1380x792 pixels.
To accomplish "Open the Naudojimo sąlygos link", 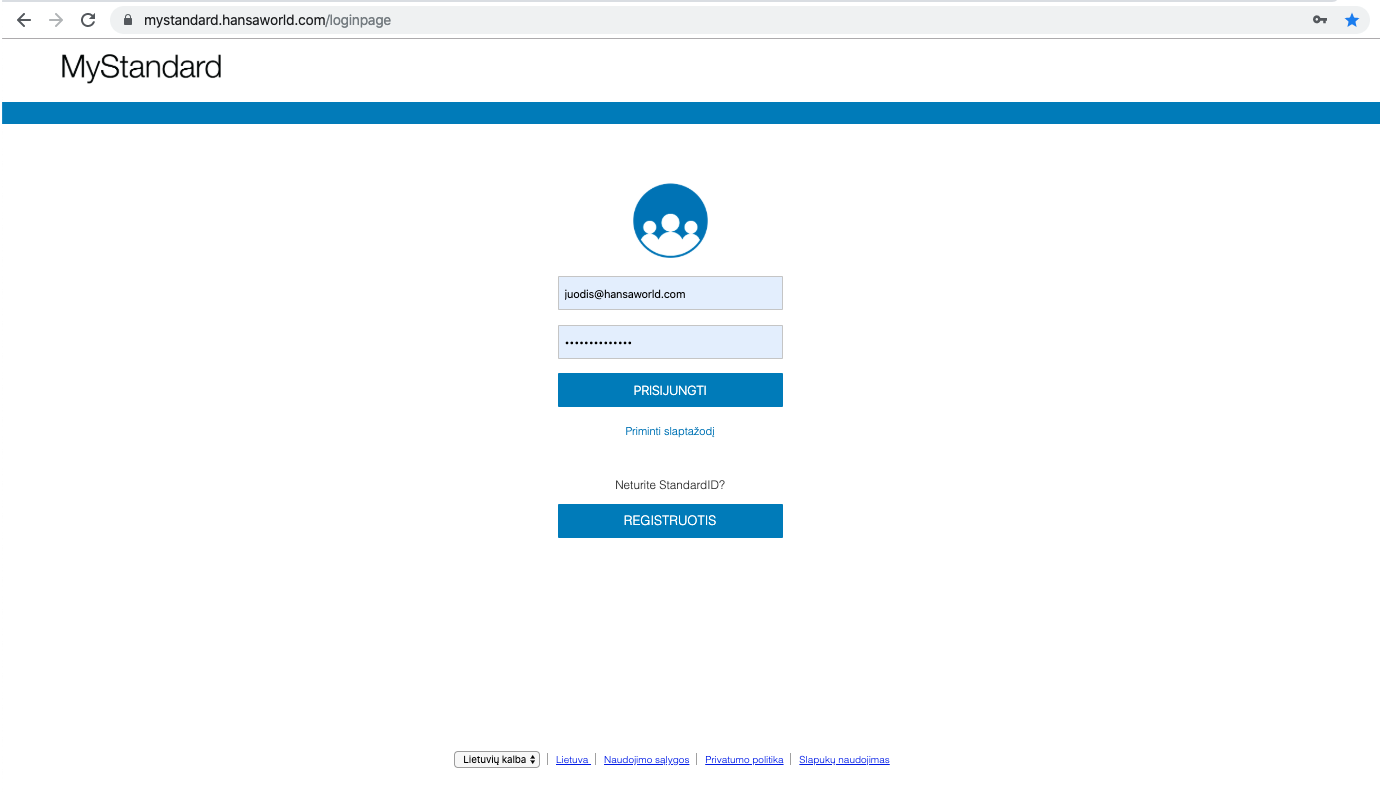I will pos(647,760).
